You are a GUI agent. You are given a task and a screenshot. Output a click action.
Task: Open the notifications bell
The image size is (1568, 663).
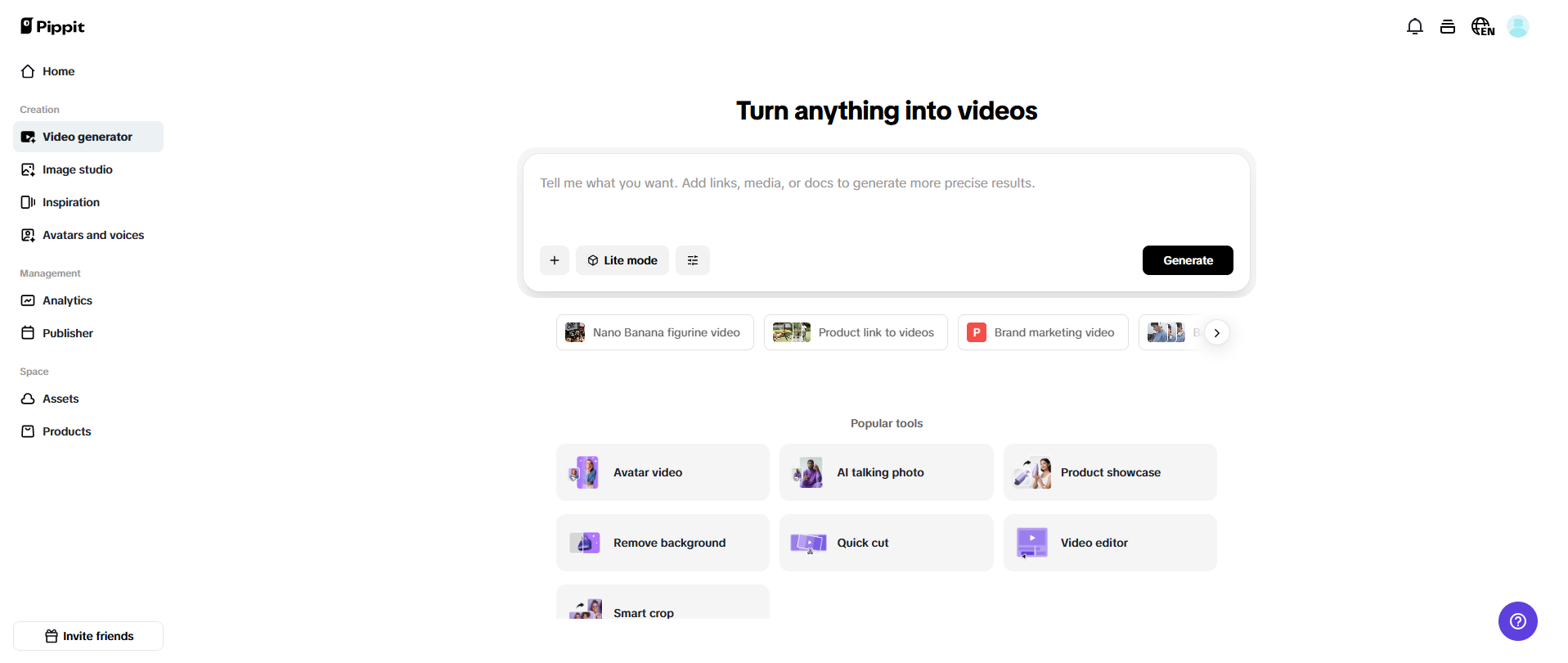[1414, 27]
